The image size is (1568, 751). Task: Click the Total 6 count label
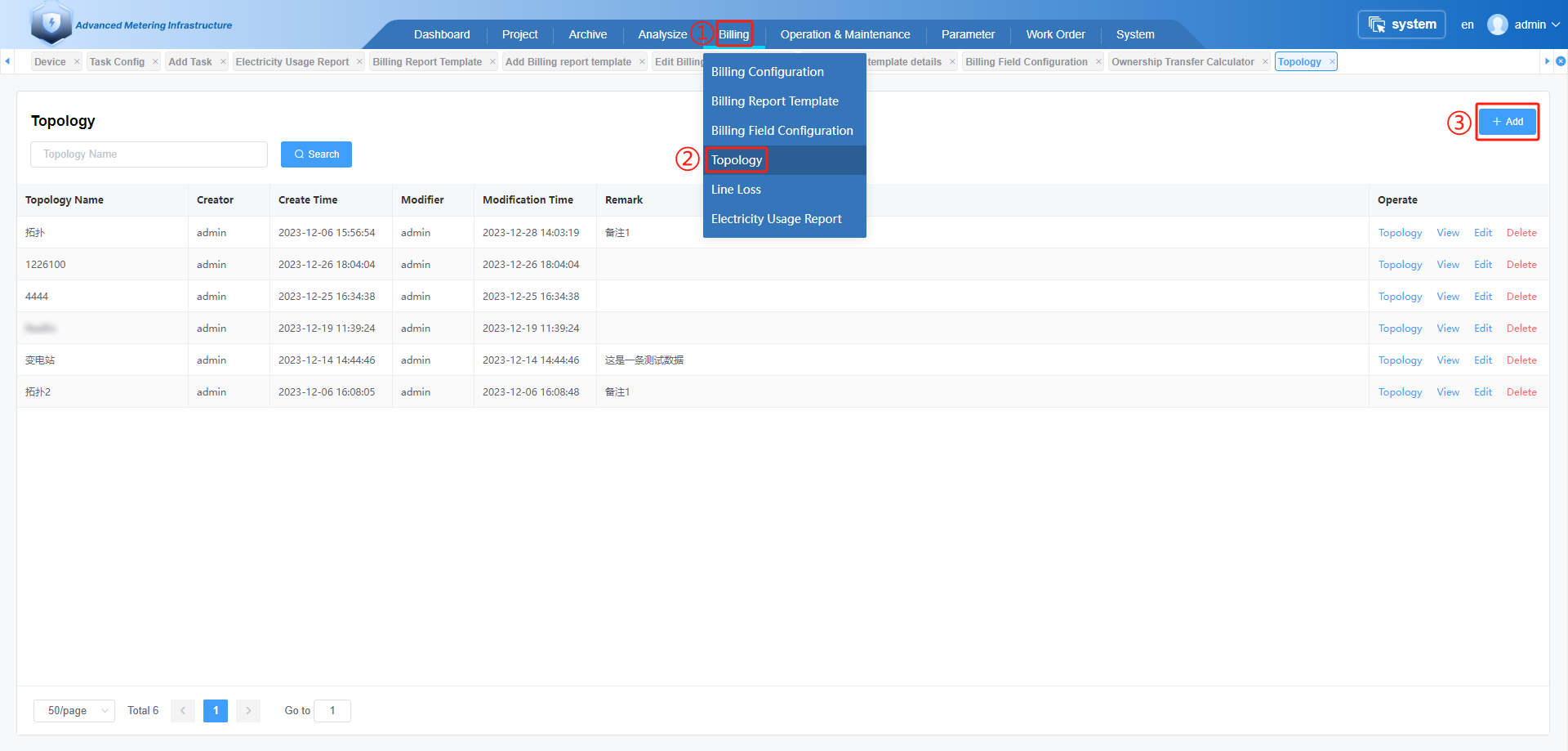[143, 711]
